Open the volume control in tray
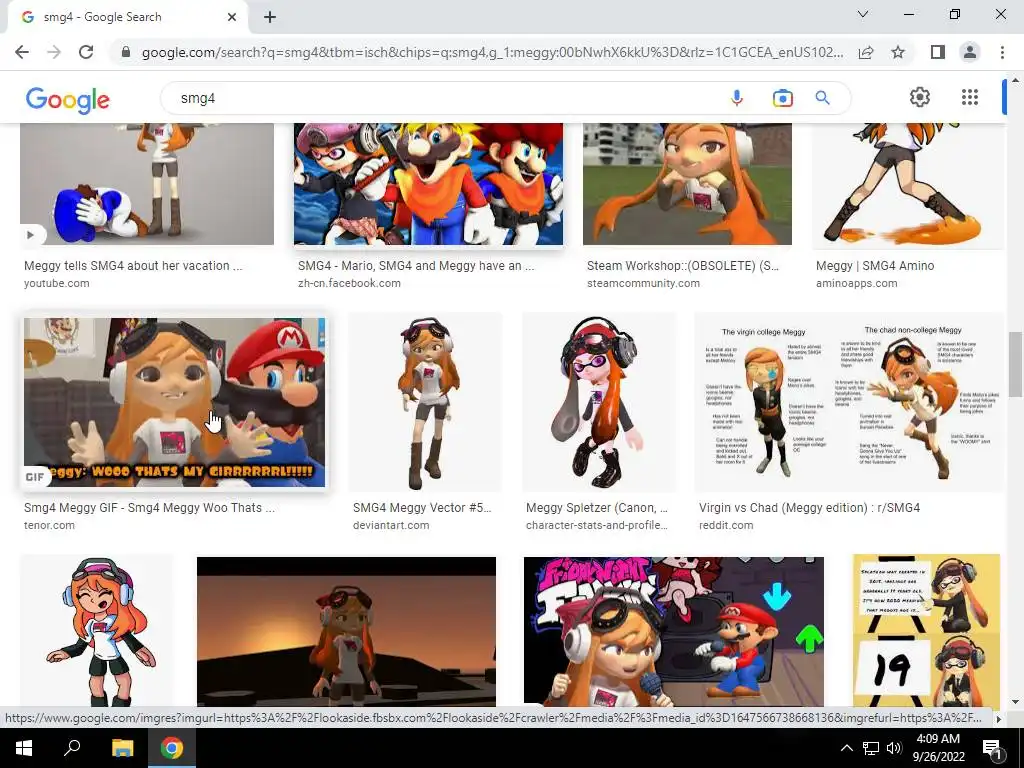 pos(894,748)
